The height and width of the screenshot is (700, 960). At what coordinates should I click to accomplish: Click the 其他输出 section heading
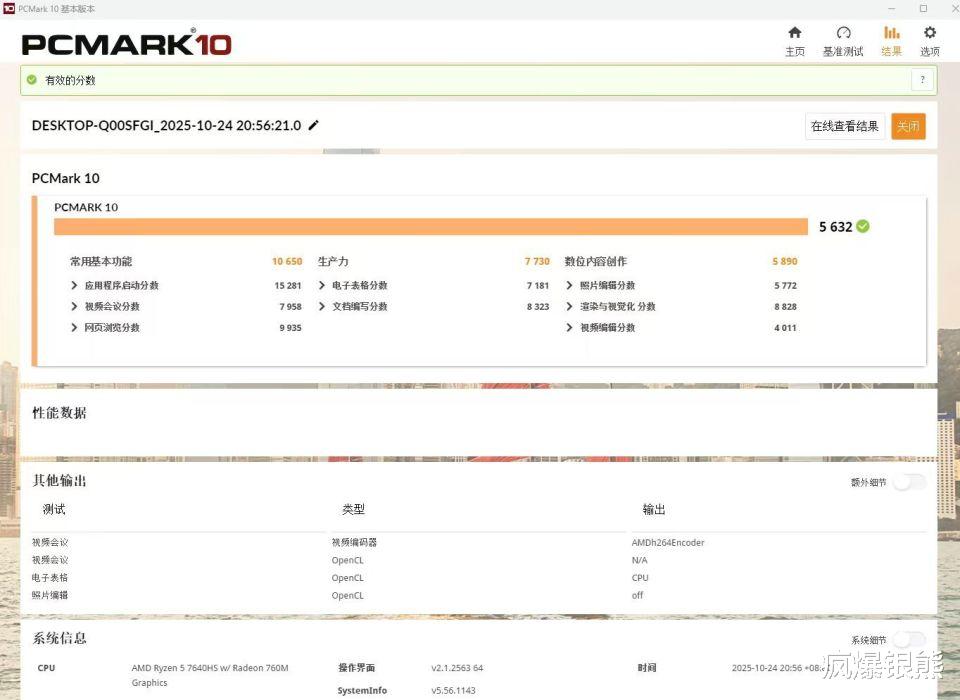point(59,481)
